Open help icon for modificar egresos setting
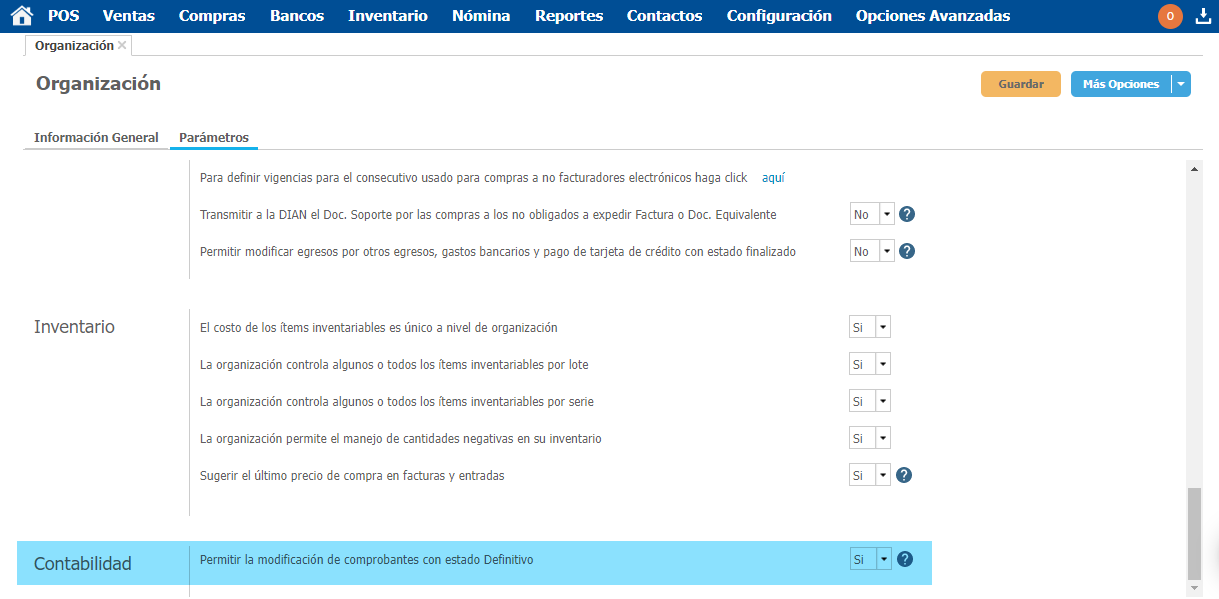The height and width of the screenshot is (599, 1219). pyautogui.click(x=907, y=251)
